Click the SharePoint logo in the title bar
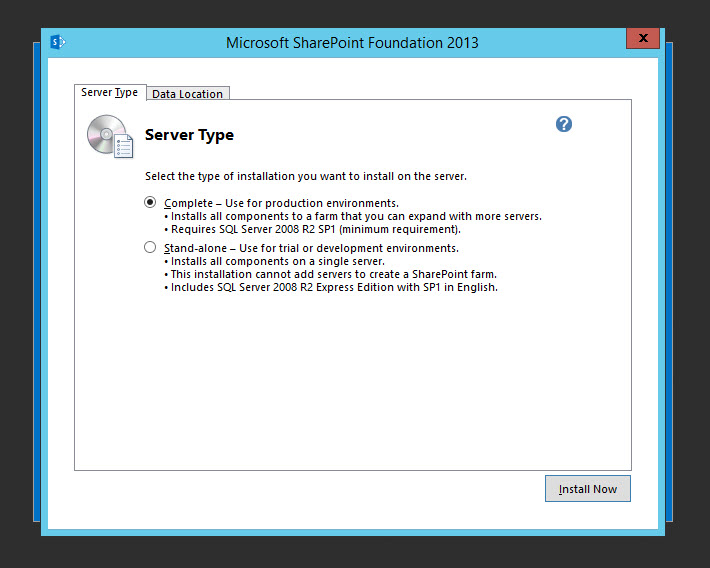The width and height of the screenshot is (710, 568). pos(58,42)
